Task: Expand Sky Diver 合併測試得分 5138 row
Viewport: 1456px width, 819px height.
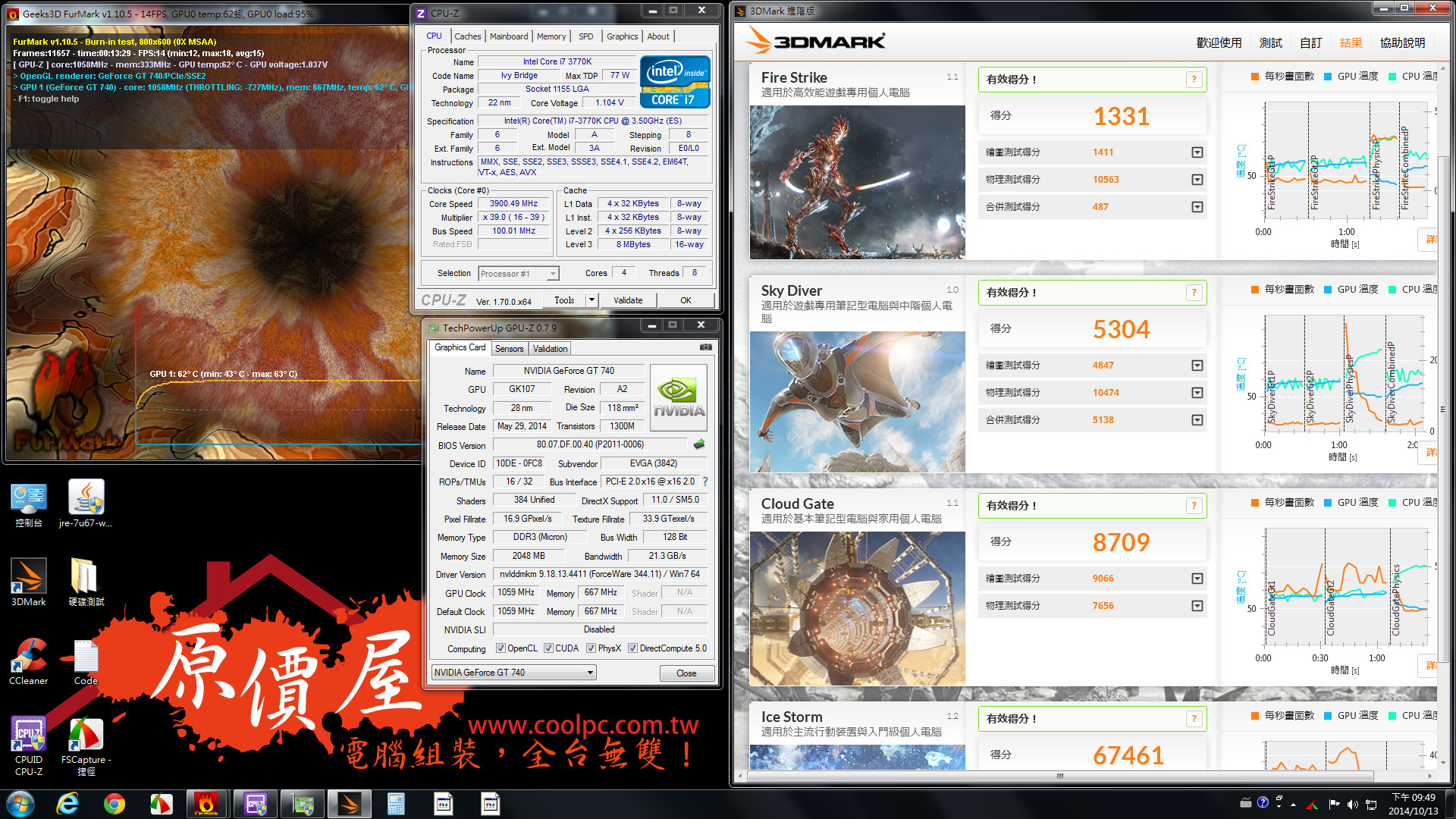Action: pyautogui.click(x=1197, y=420)
